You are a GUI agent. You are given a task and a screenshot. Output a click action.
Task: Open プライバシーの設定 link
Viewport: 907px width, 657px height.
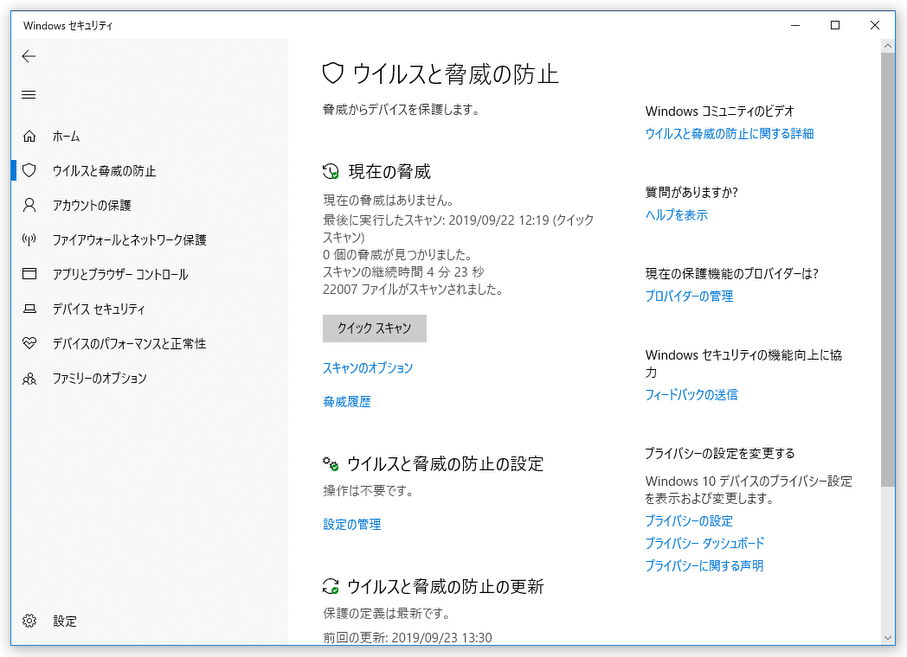pos(688,521)
